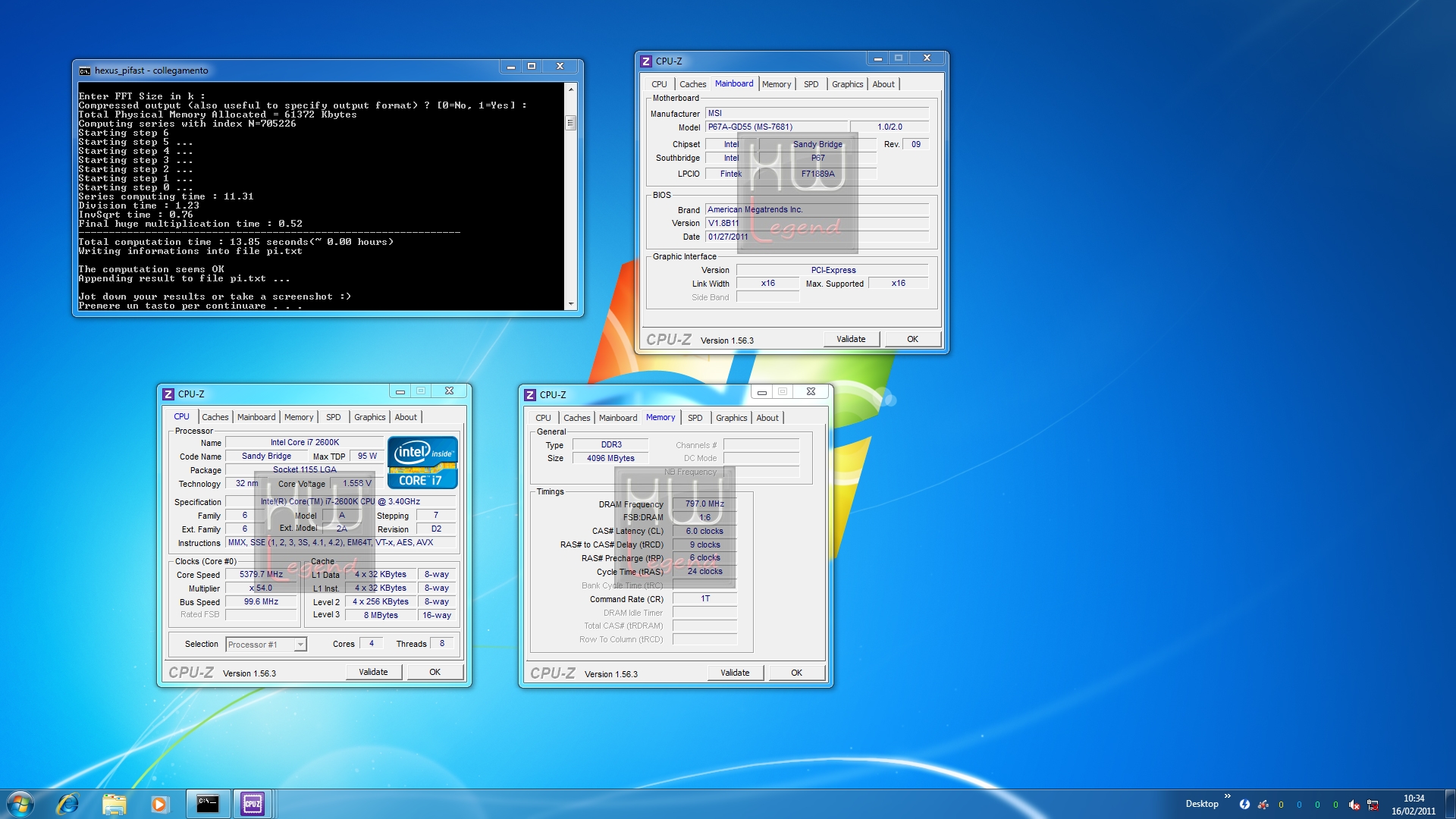
Task: Select Graphics tab in Mainboard window
Action: coord(848,84)
